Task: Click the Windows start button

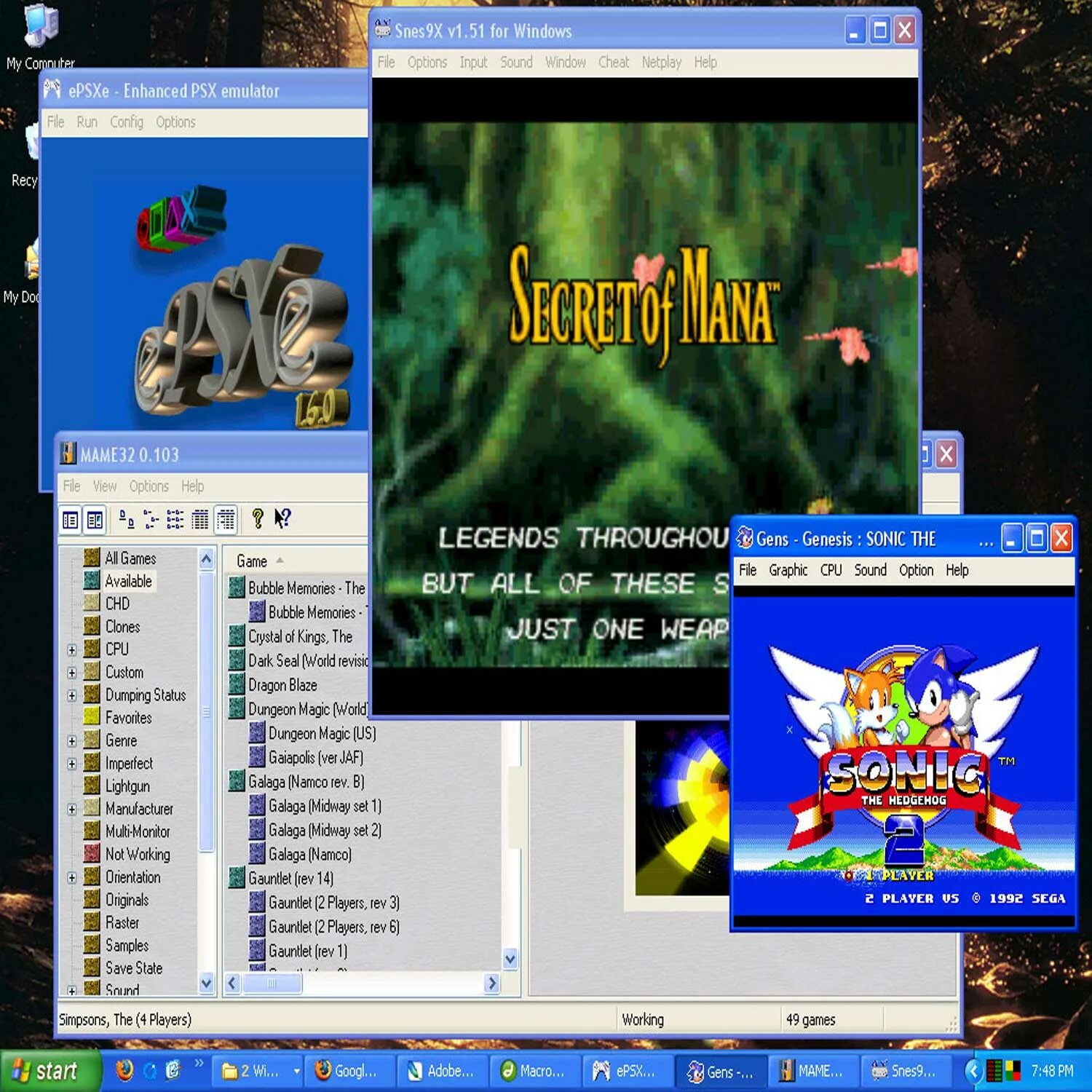Action: coord(50,1071)
